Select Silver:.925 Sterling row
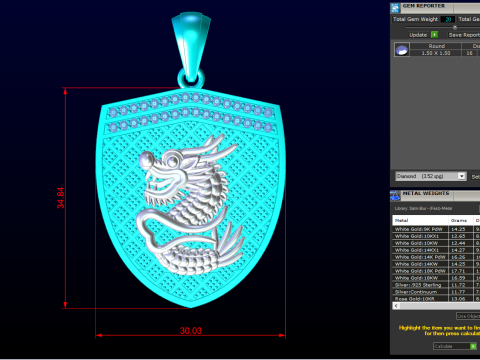The height and width of the screenshot is (360, 480). [436, 285]
